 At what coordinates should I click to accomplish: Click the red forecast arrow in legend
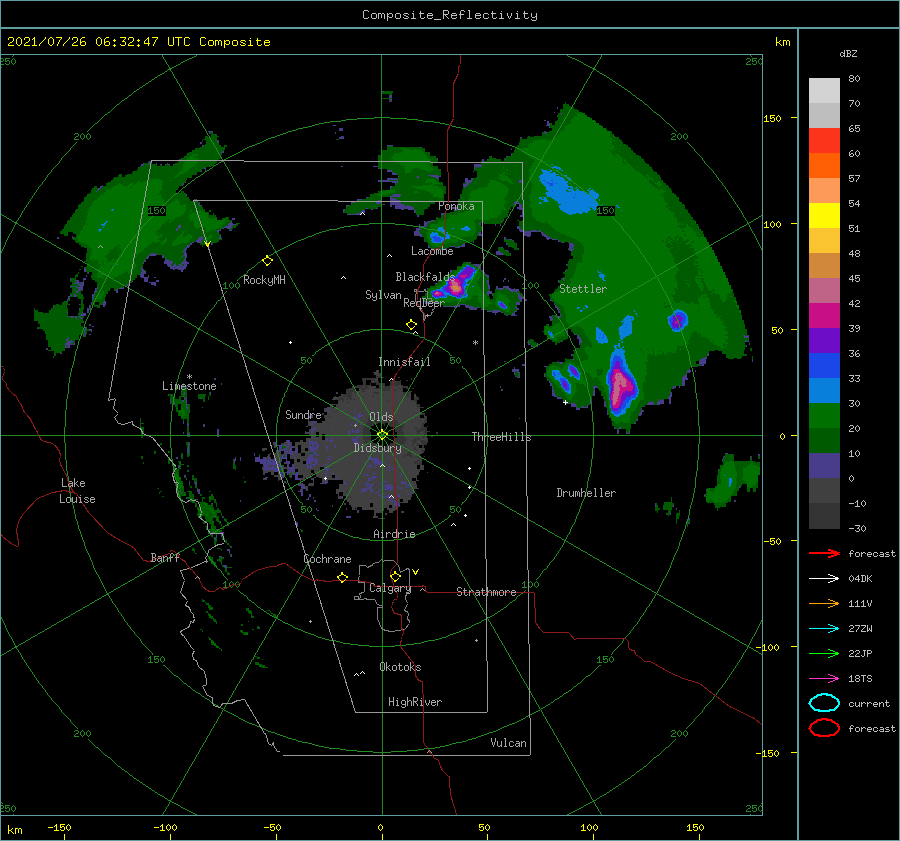[824, 553]
